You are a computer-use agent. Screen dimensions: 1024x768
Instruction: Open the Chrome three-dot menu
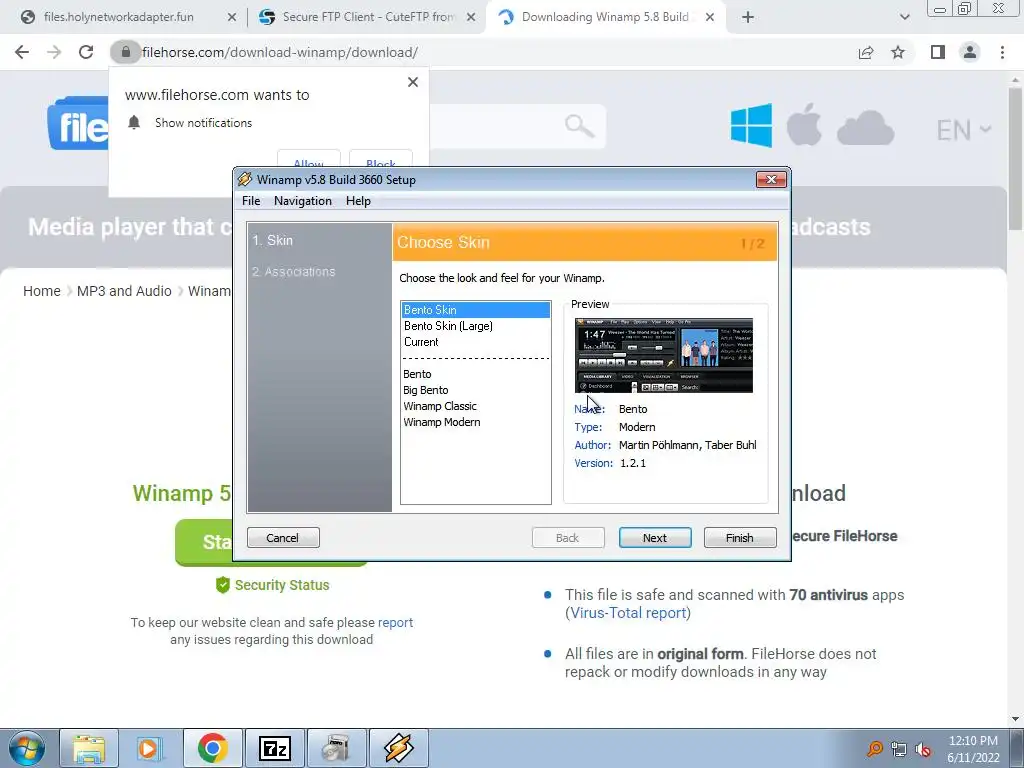[x=1002, y=52]
